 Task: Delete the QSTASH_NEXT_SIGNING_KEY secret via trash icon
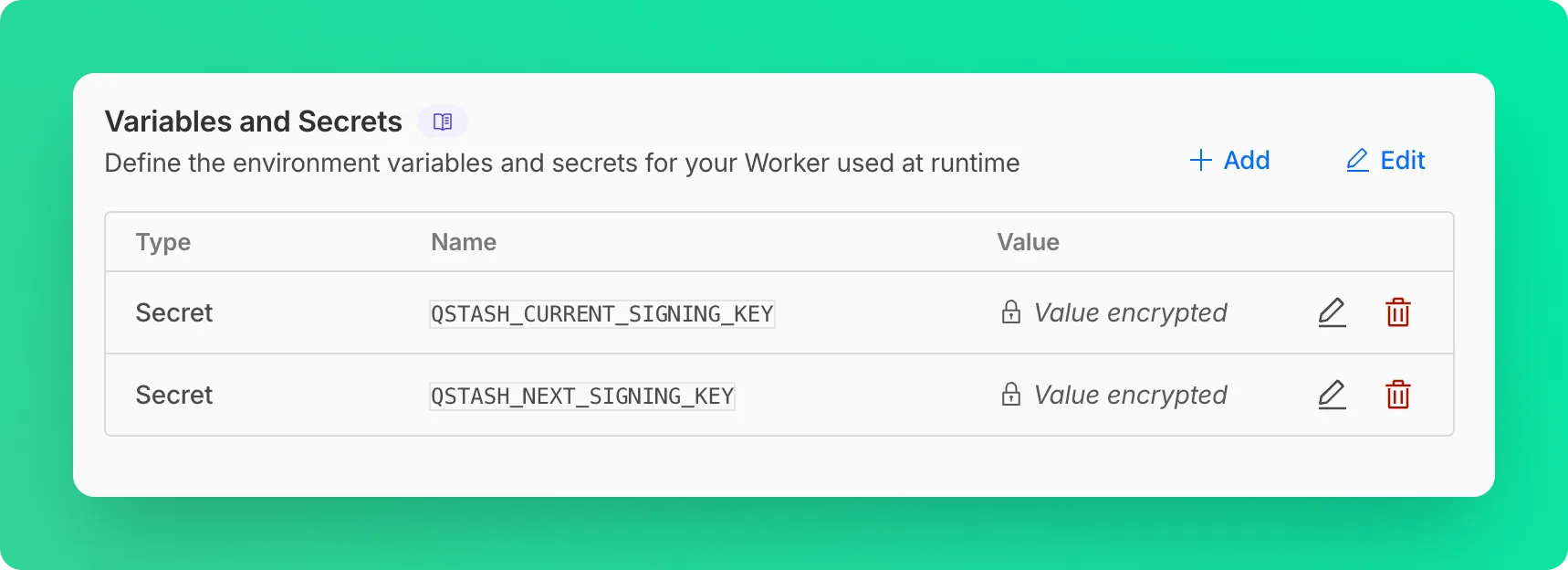[1397, 395]
